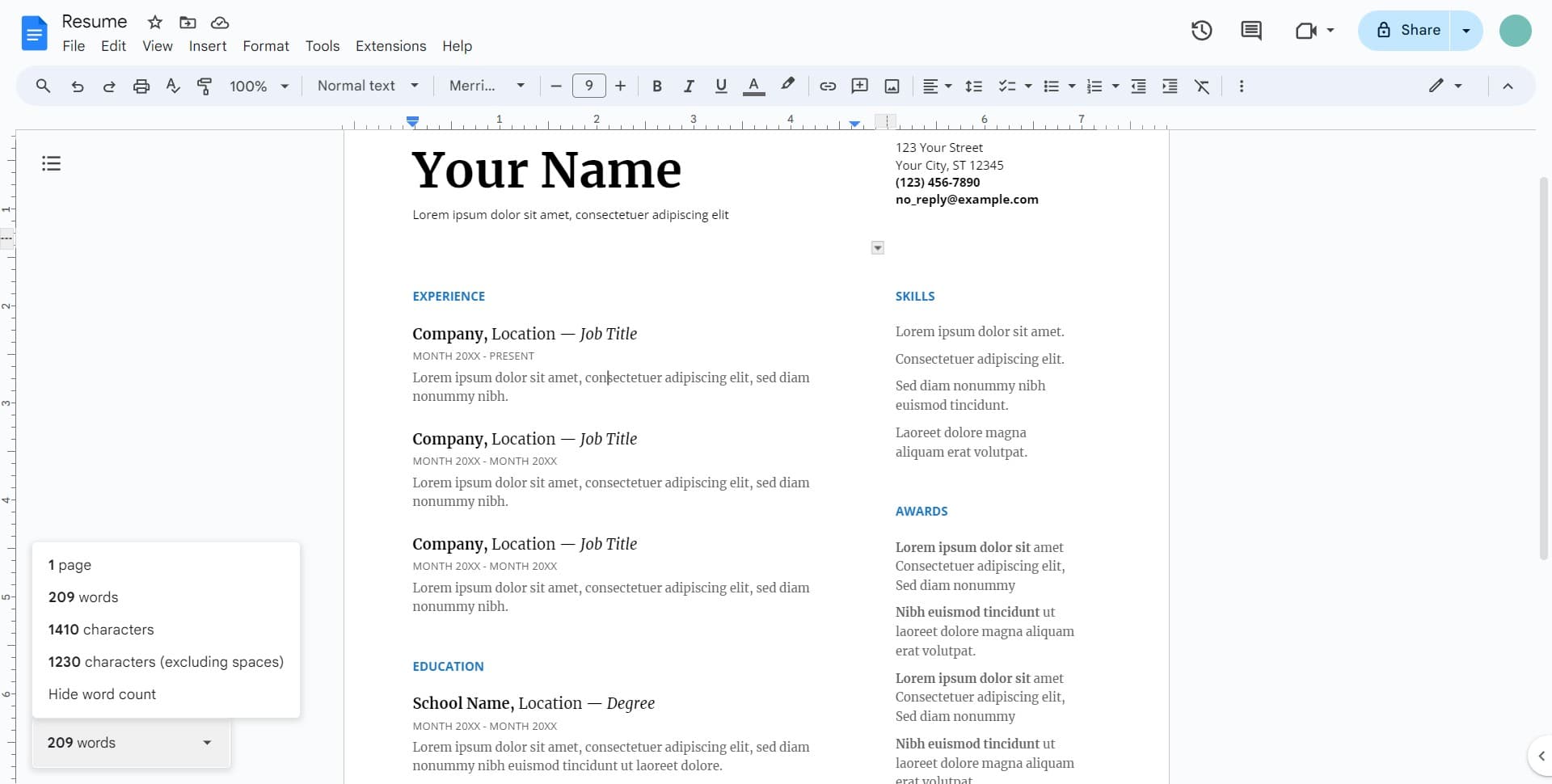Add a comment
1552x784 pixels.
coord(859,86)
